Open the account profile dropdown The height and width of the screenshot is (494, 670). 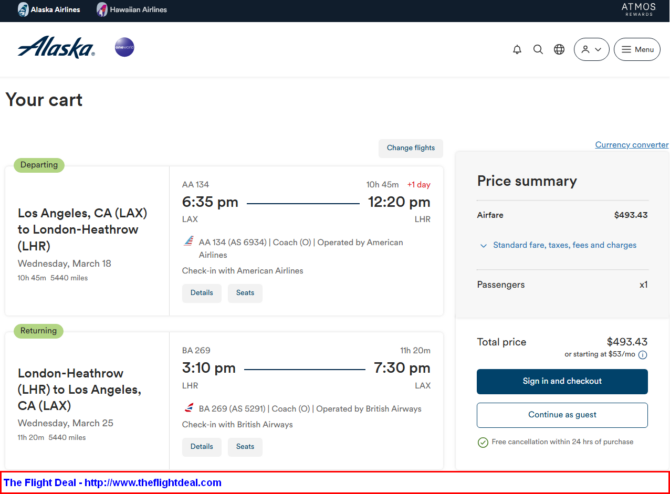(x=591, y=49)
